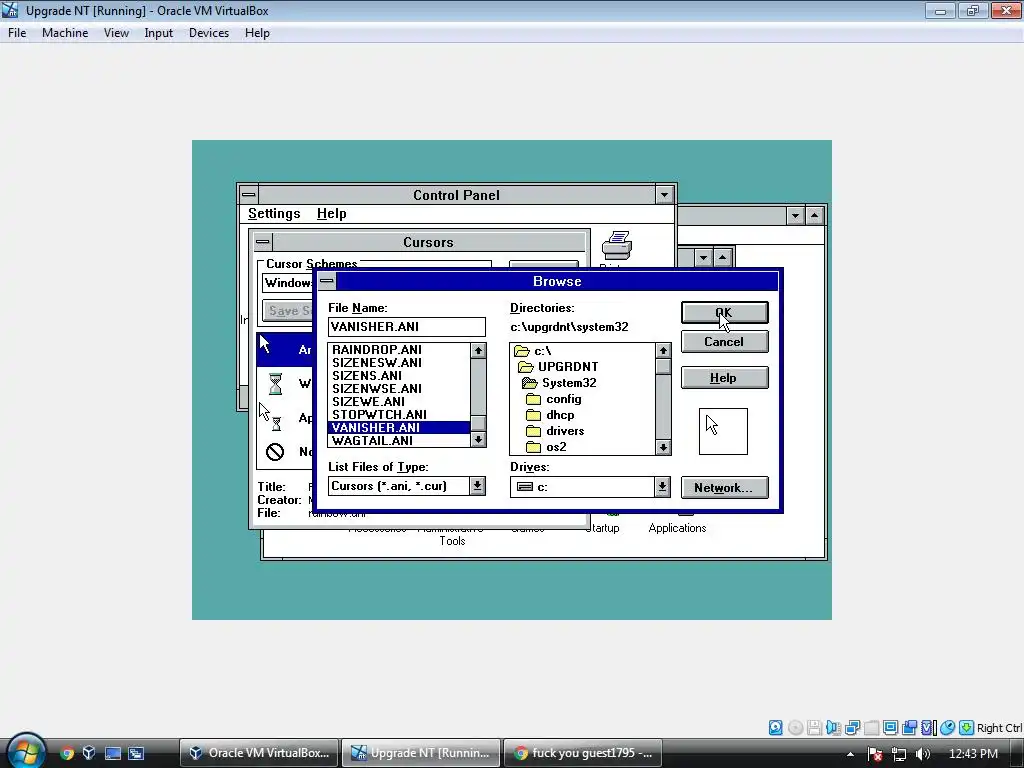
Task: Switch to Oracle VM VirtualBox taskbar button
Action: 259,753
